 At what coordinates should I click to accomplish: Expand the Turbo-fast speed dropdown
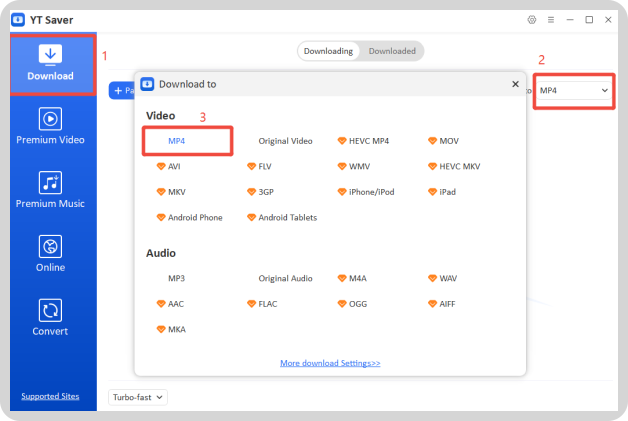click(137, 397)
